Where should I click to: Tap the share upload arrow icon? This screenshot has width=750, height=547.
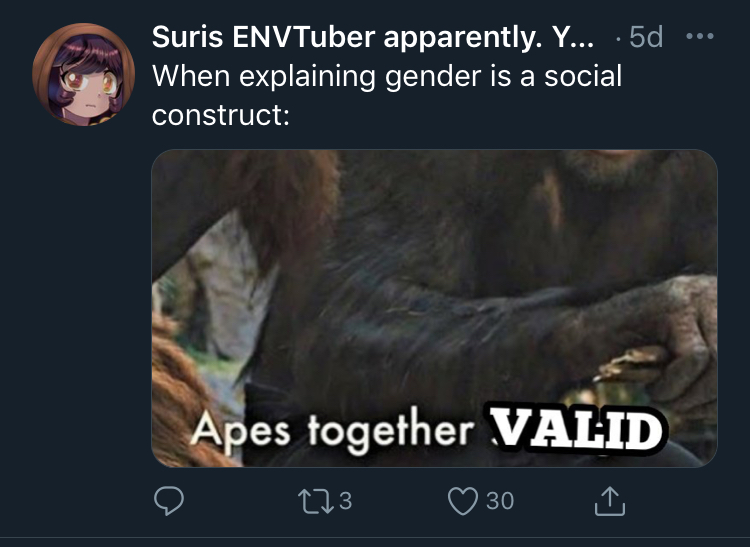610,501
